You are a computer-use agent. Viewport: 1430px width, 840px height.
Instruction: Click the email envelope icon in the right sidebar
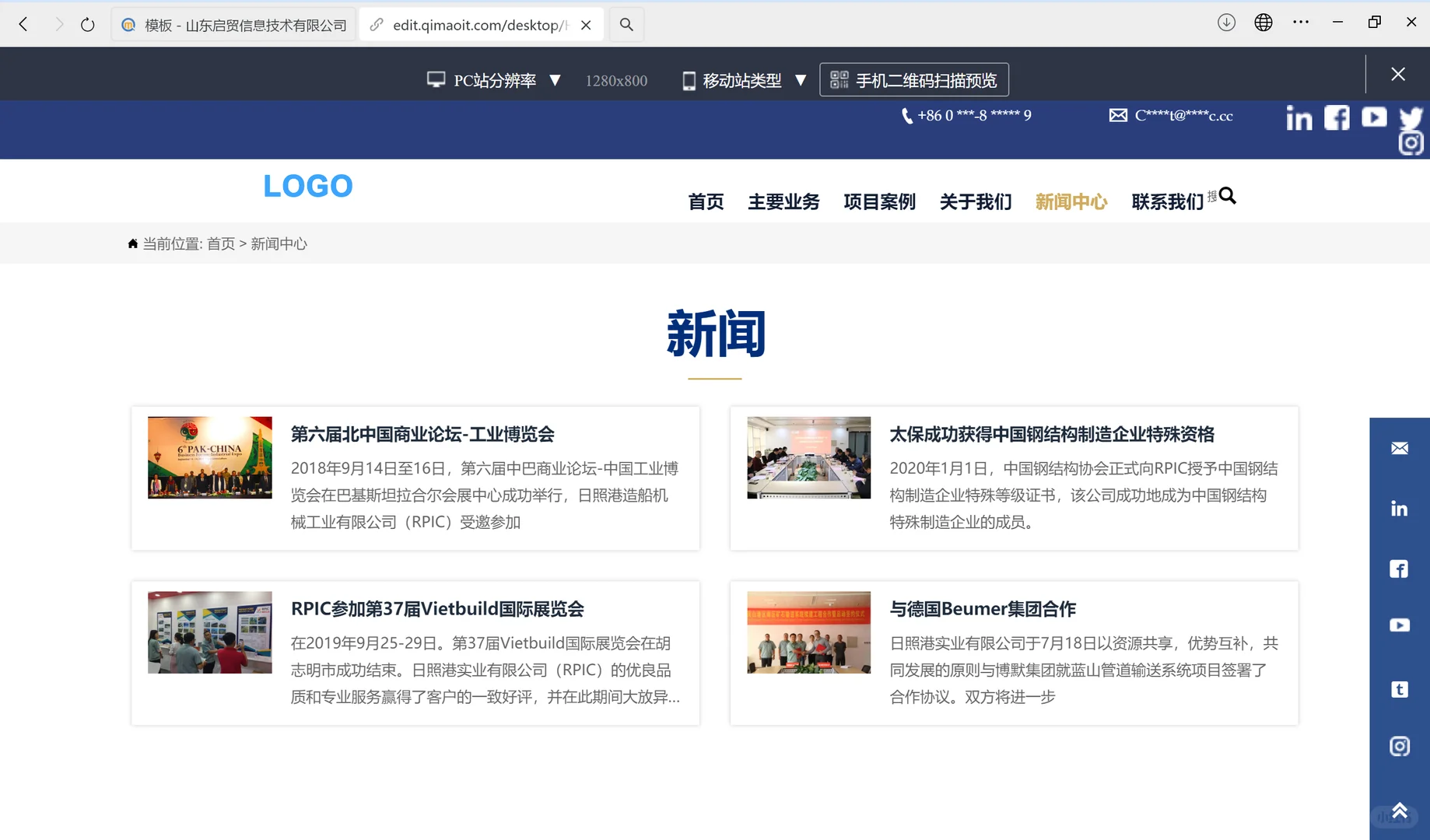point(1398,448)
